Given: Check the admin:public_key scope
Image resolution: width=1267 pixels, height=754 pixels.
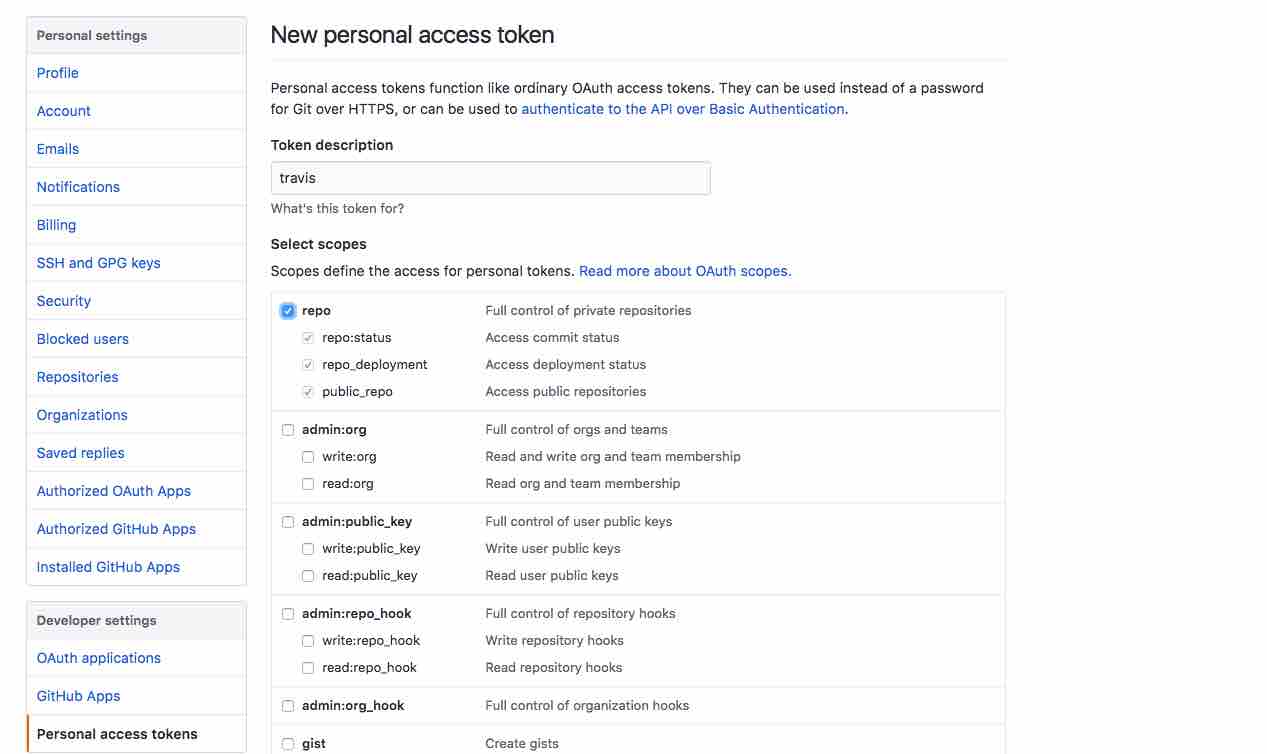Looking at the screenshot, I should pos(288,521).
